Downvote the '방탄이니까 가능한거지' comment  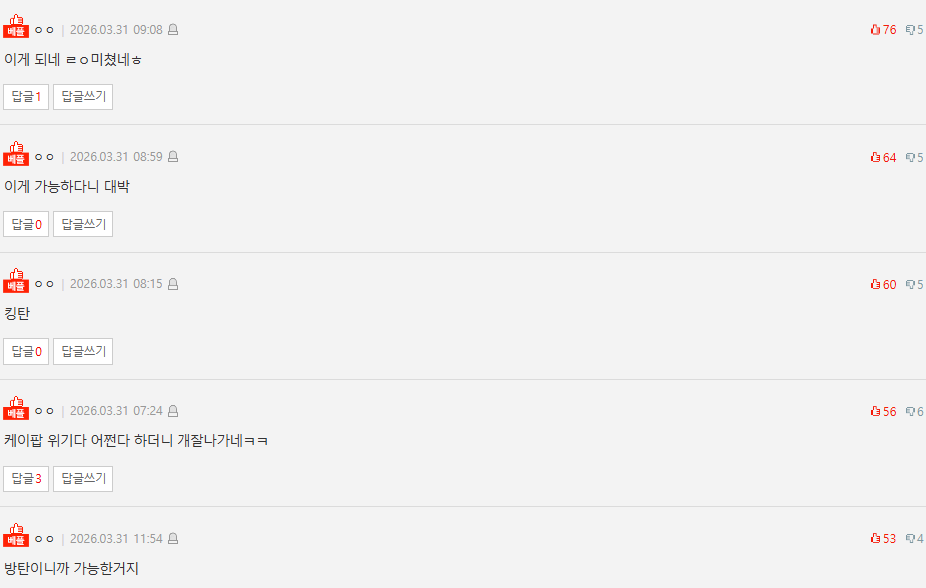915,538
